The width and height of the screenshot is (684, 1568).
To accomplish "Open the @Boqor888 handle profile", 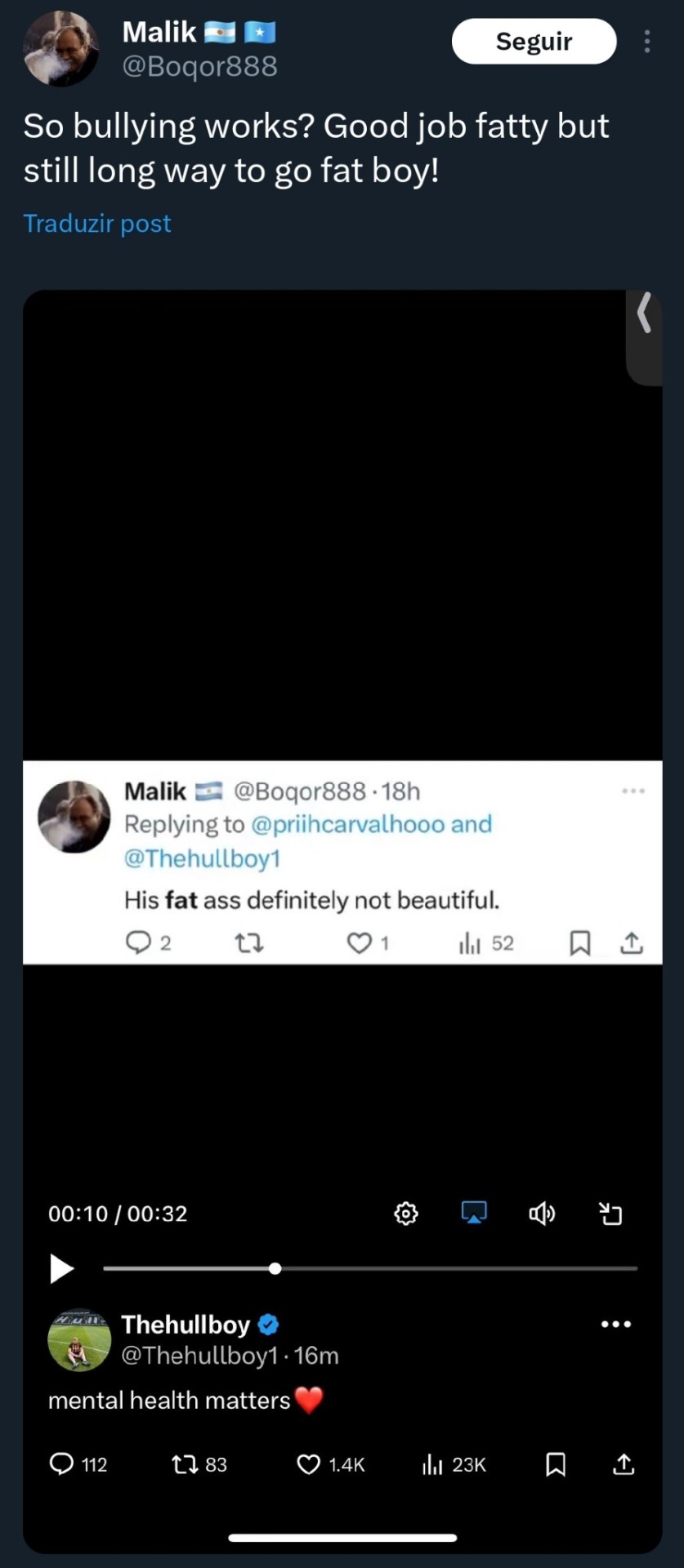I will (199, 66).
